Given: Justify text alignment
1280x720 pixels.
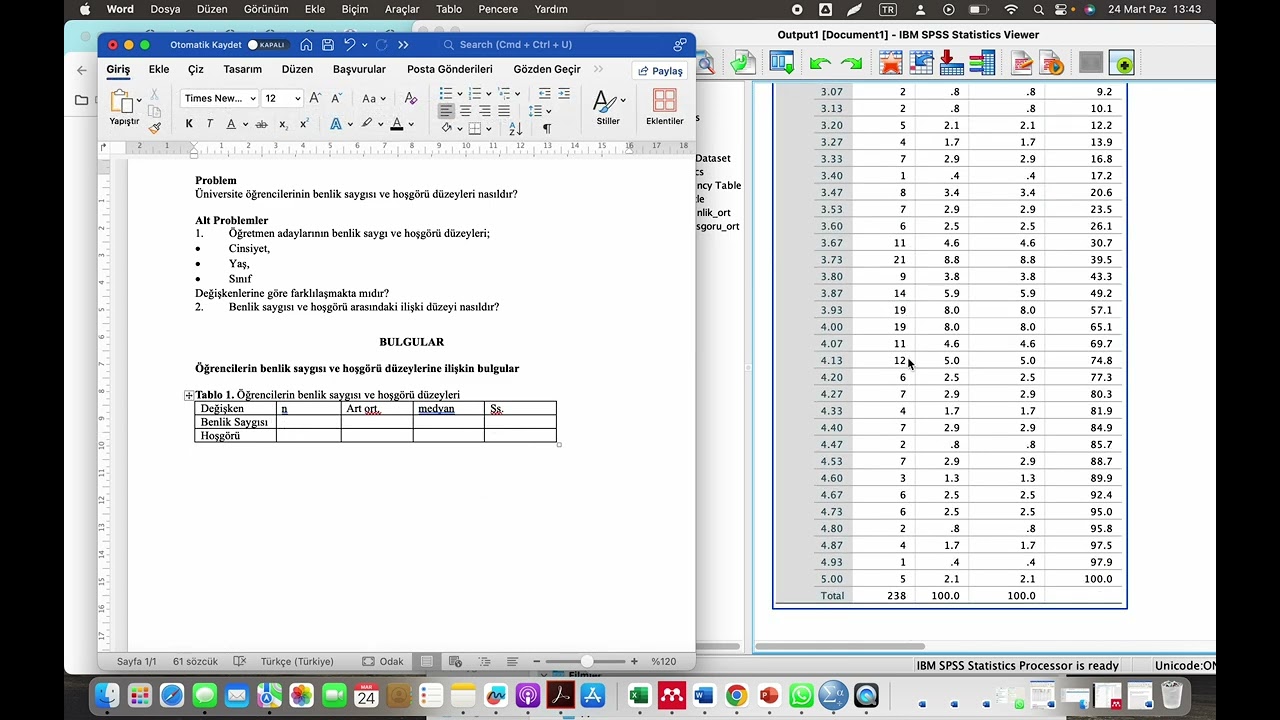Looking at the screenshot, I should [x=504, y=111].
